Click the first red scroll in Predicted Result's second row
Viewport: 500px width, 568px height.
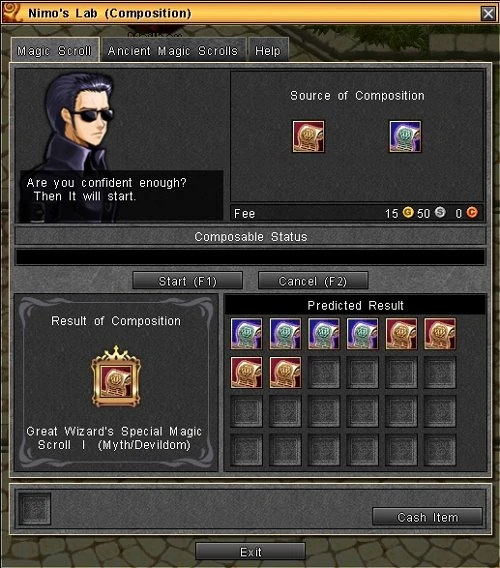point(246,372)
